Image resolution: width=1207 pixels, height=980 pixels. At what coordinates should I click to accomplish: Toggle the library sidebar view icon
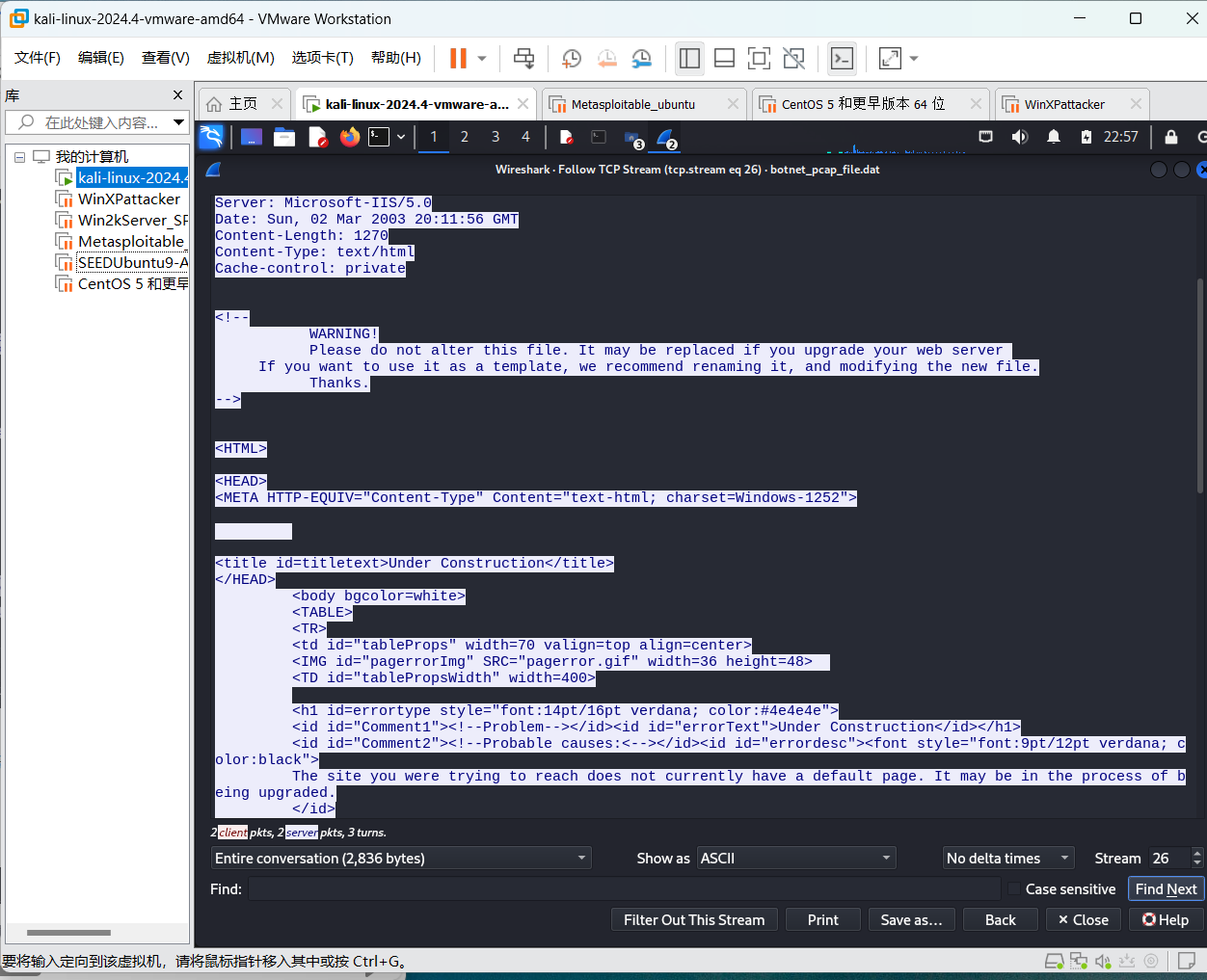689,59
